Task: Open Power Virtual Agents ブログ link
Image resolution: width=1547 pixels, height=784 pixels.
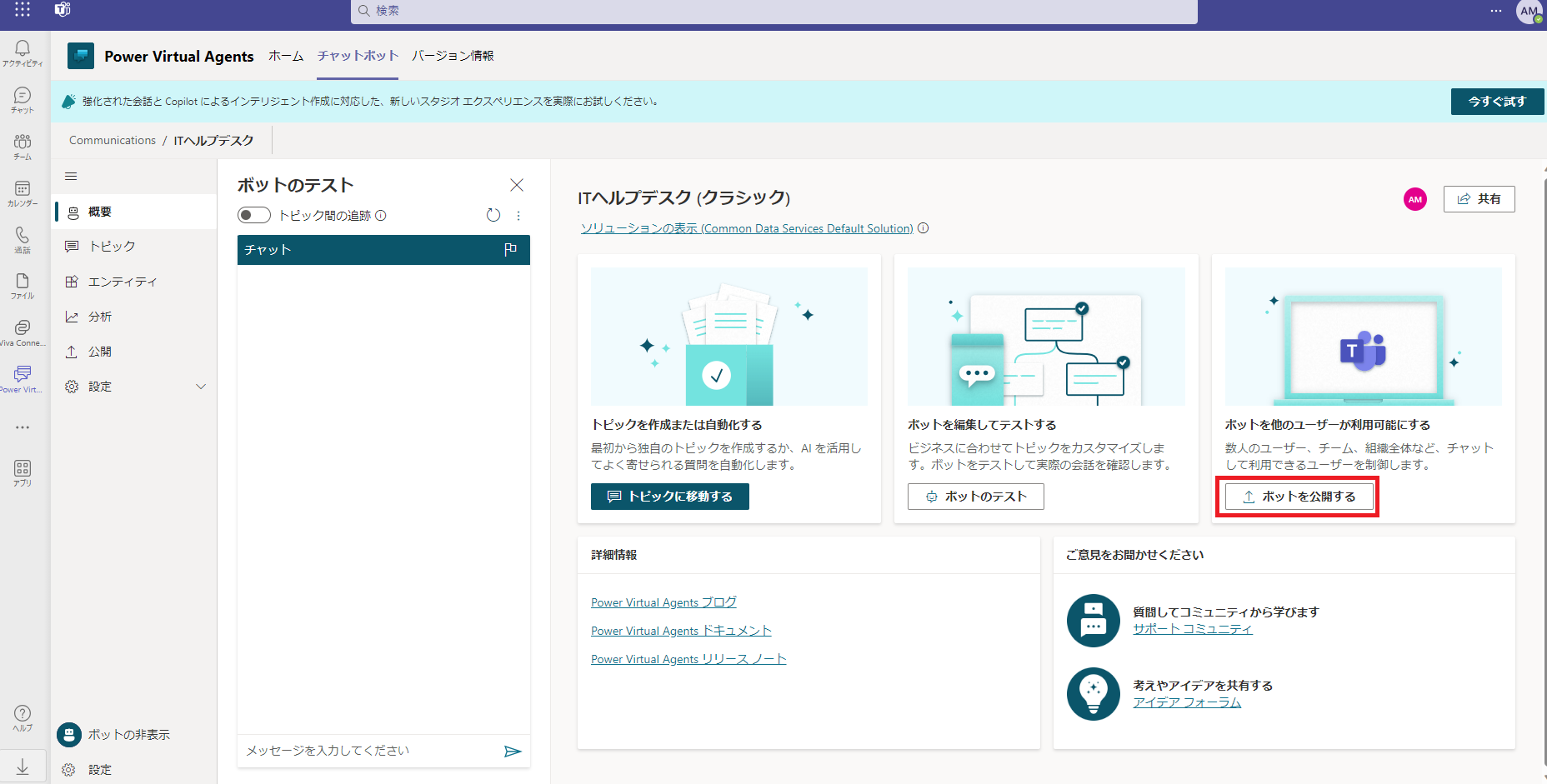Action: click(x=663, y=602)
